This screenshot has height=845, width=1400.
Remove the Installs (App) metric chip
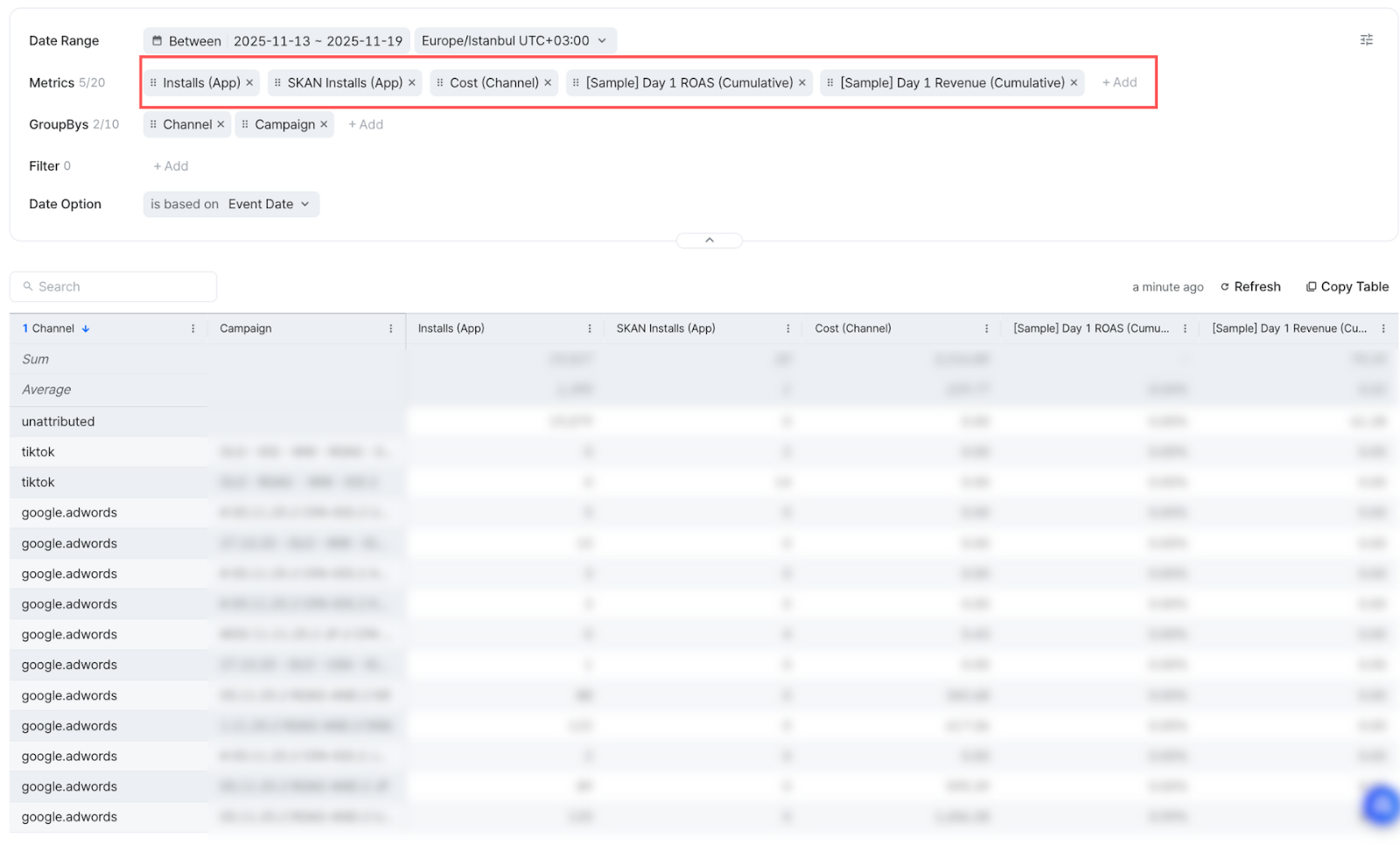[x=249, y=83]
